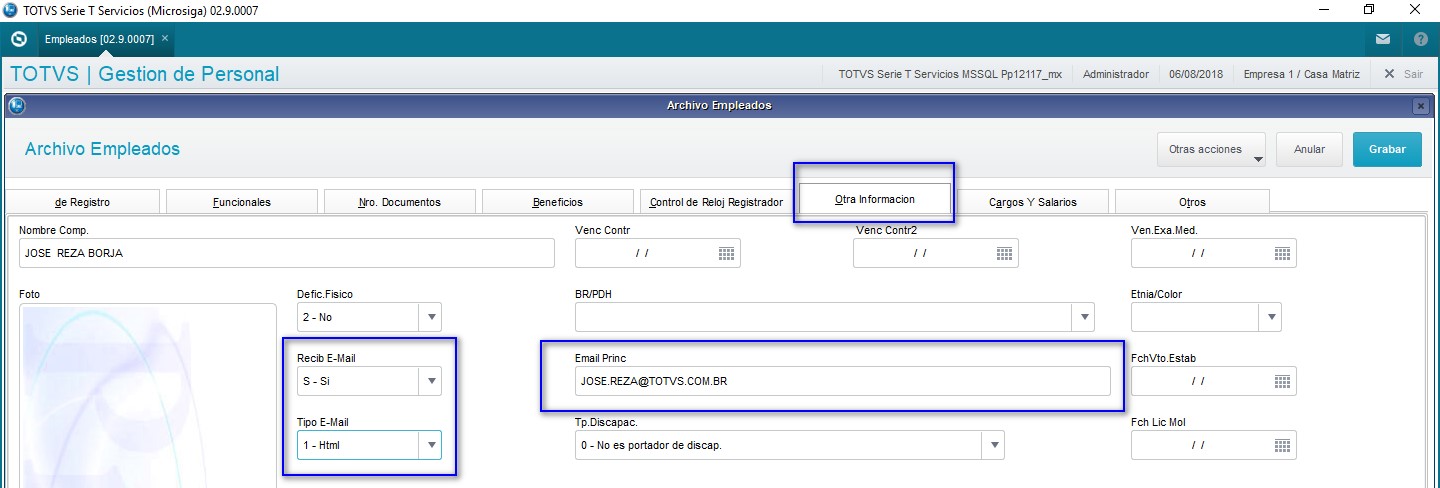This screenshot has height=488, width=1440.
Task: Expand the BR/PDH dropdown
Action: (x=1084, y=317)
